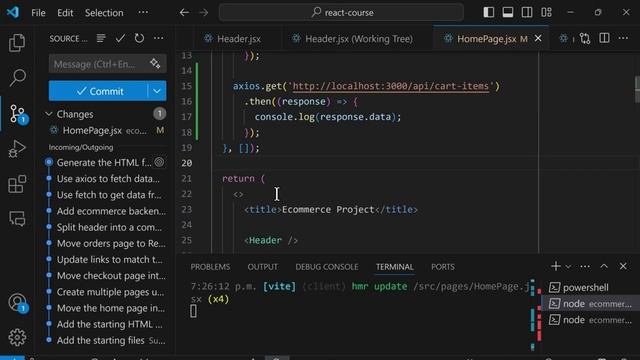Open the Edit menu
The height and width of the screenshot is (360, 640).
coord(65,13)
